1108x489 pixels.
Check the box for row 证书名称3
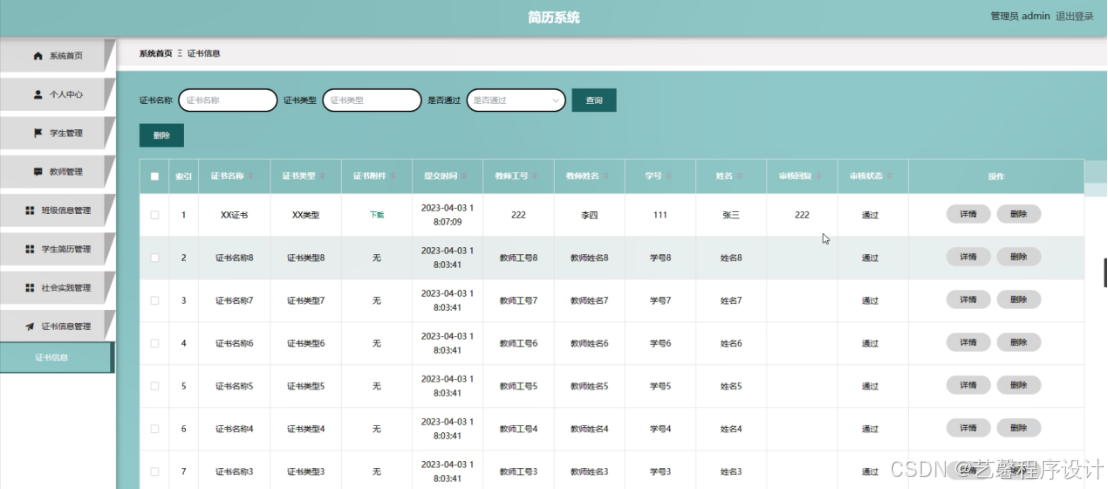point(155,471)
